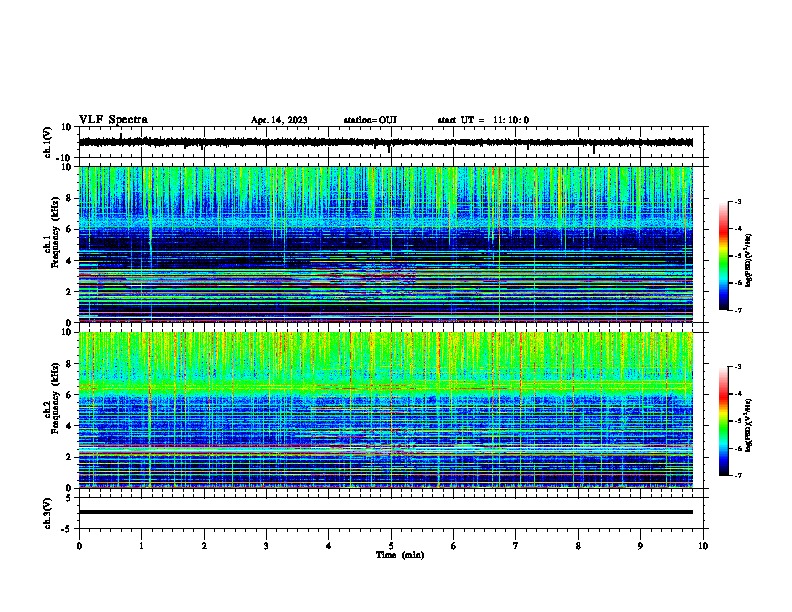Click the time axis tick label "4"

click(x=329, y=546)
